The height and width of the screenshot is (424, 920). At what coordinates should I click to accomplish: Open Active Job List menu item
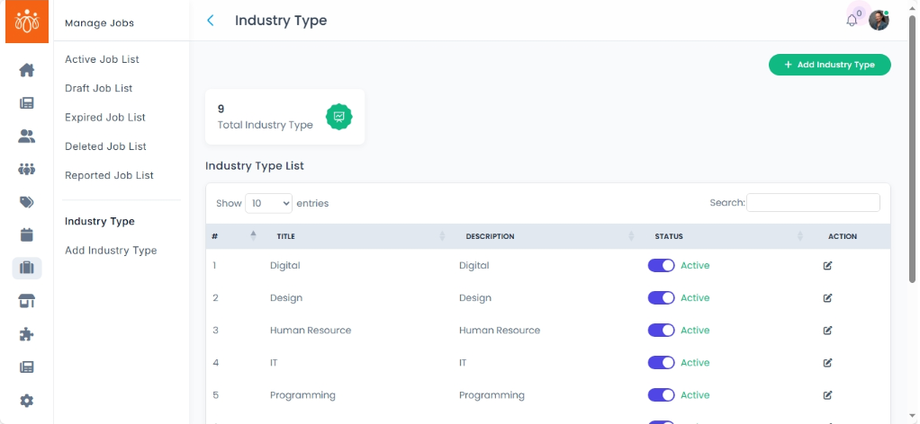click(102, 60)
